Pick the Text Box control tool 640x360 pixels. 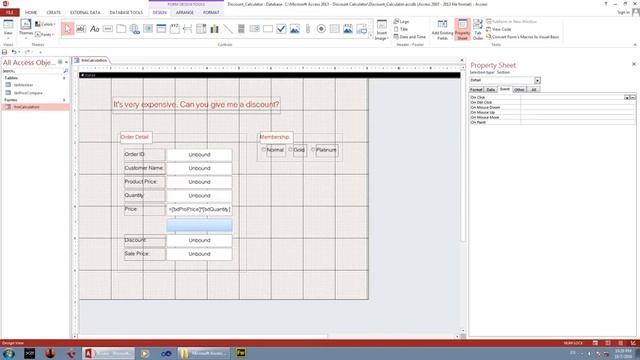tap(81, 29)
